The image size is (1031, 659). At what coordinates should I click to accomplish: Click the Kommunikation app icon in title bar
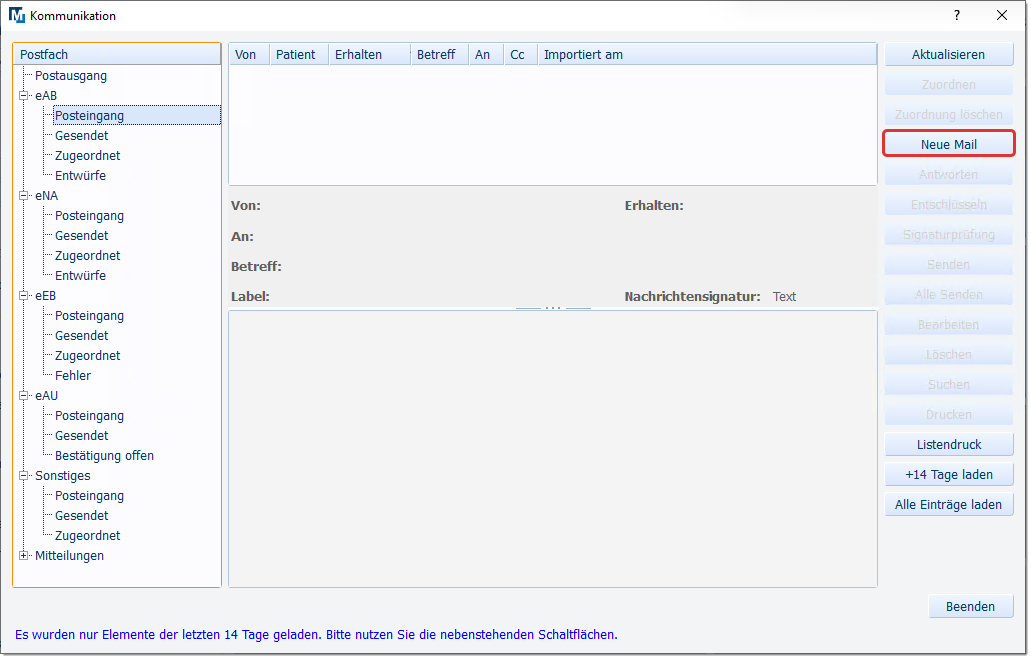[16, 15]
